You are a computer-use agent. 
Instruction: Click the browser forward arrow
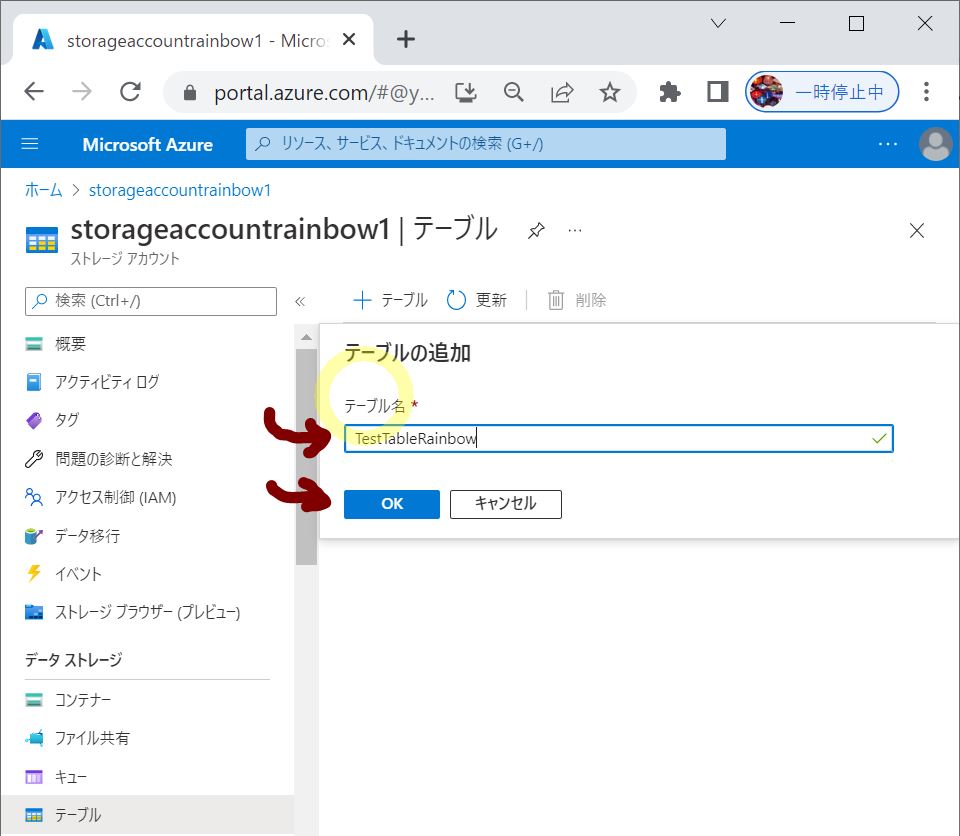[x=81, y=92]
